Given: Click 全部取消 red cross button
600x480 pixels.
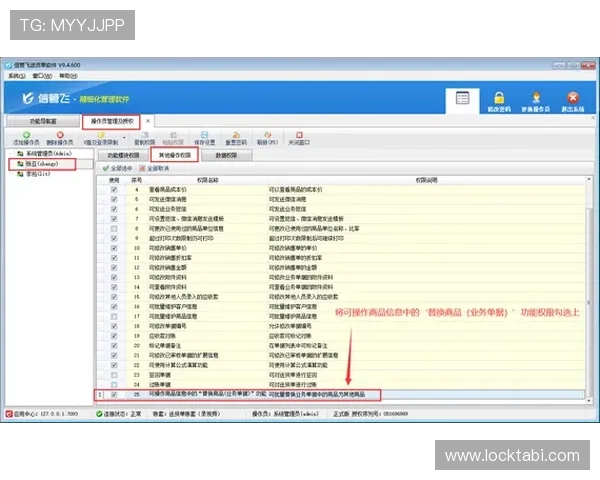Looking at the screenshot, I should coord(154,168).
